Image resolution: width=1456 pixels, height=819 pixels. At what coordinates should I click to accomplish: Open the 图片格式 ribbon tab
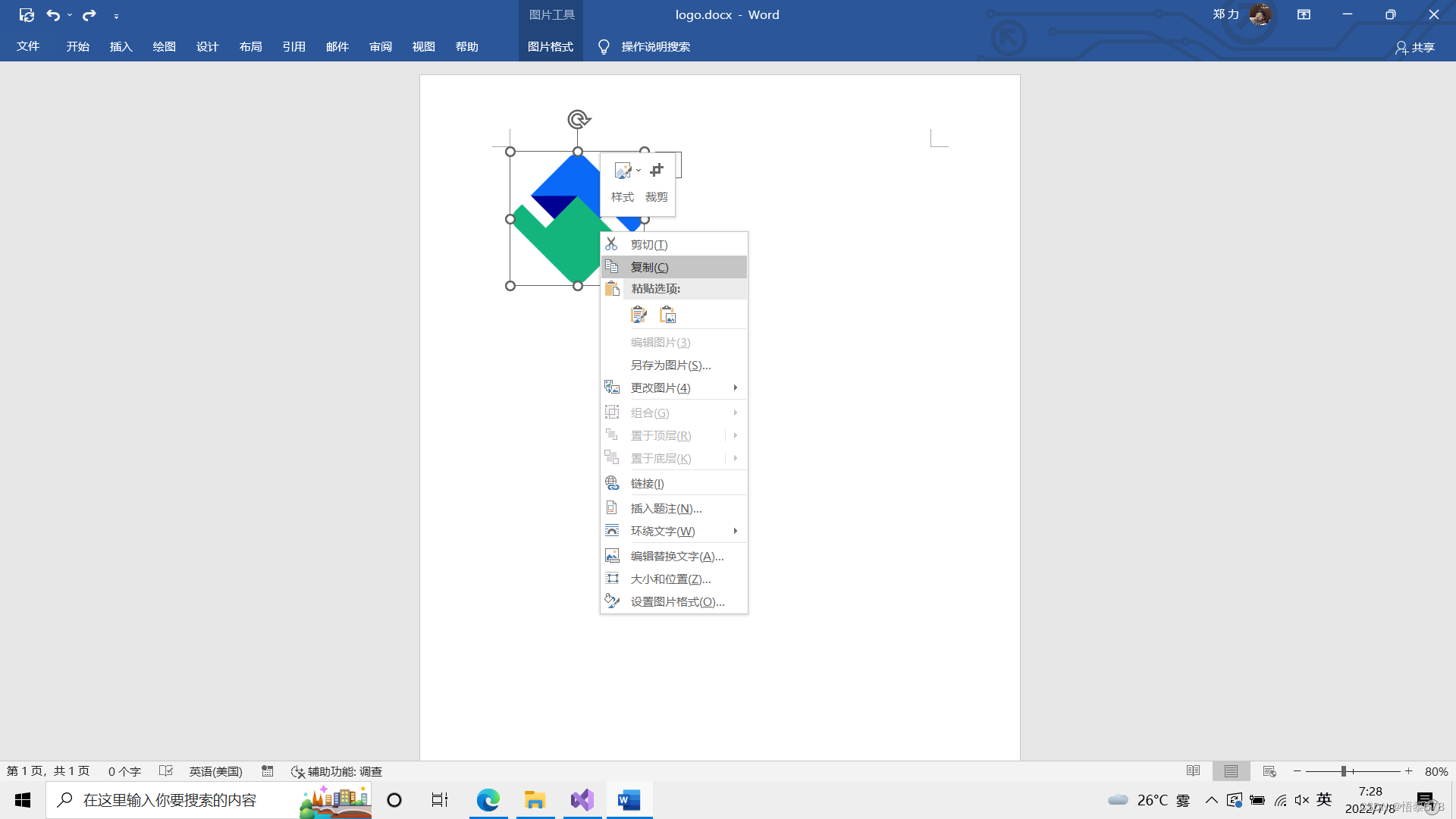tap(551, 47)
